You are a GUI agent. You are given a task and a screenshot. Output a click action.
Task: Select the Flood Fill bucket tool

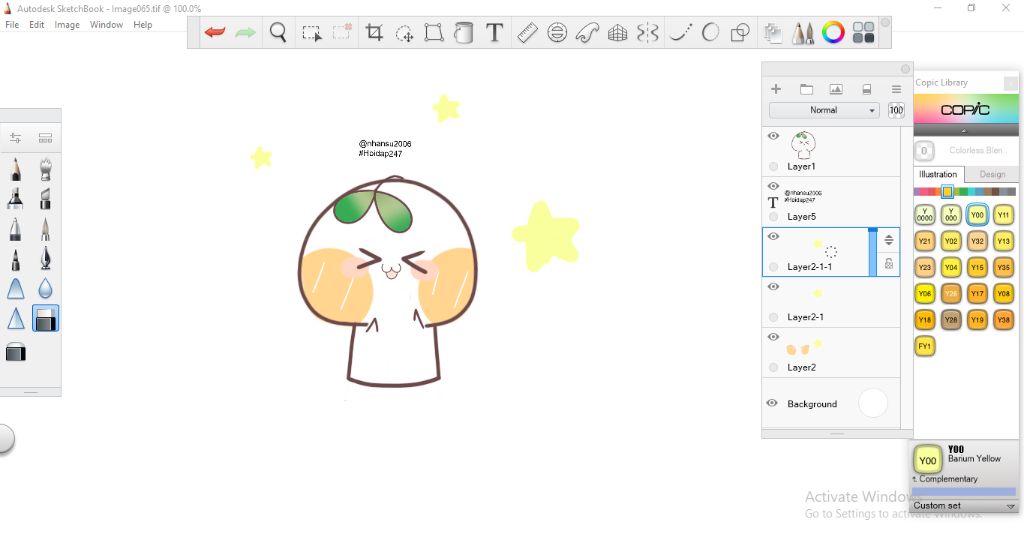pyautogui.click(x=464, y=33)
